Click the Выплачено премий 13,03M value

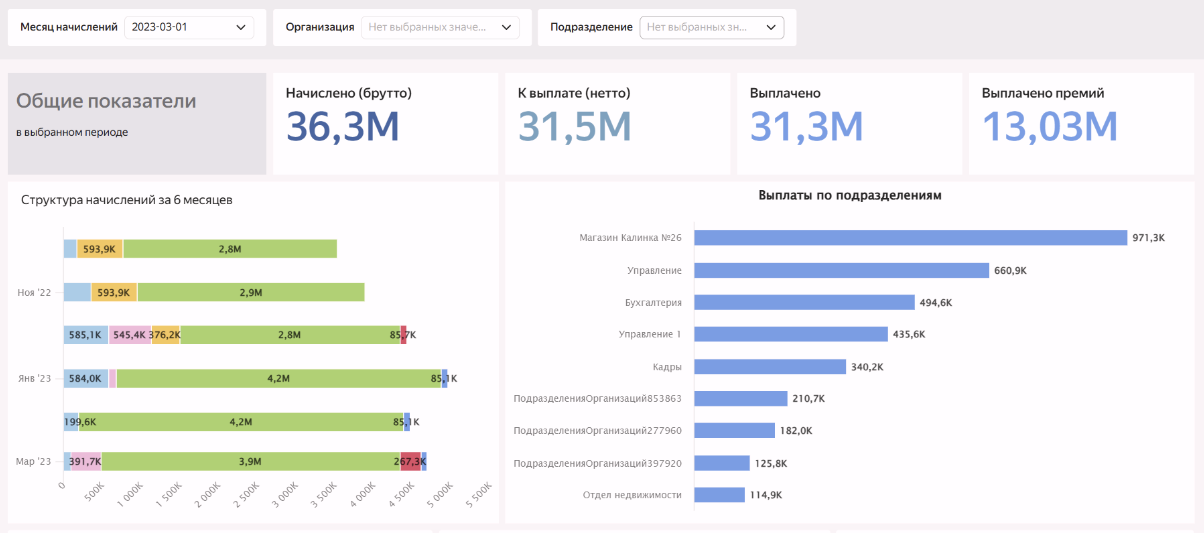point(1049,126)
